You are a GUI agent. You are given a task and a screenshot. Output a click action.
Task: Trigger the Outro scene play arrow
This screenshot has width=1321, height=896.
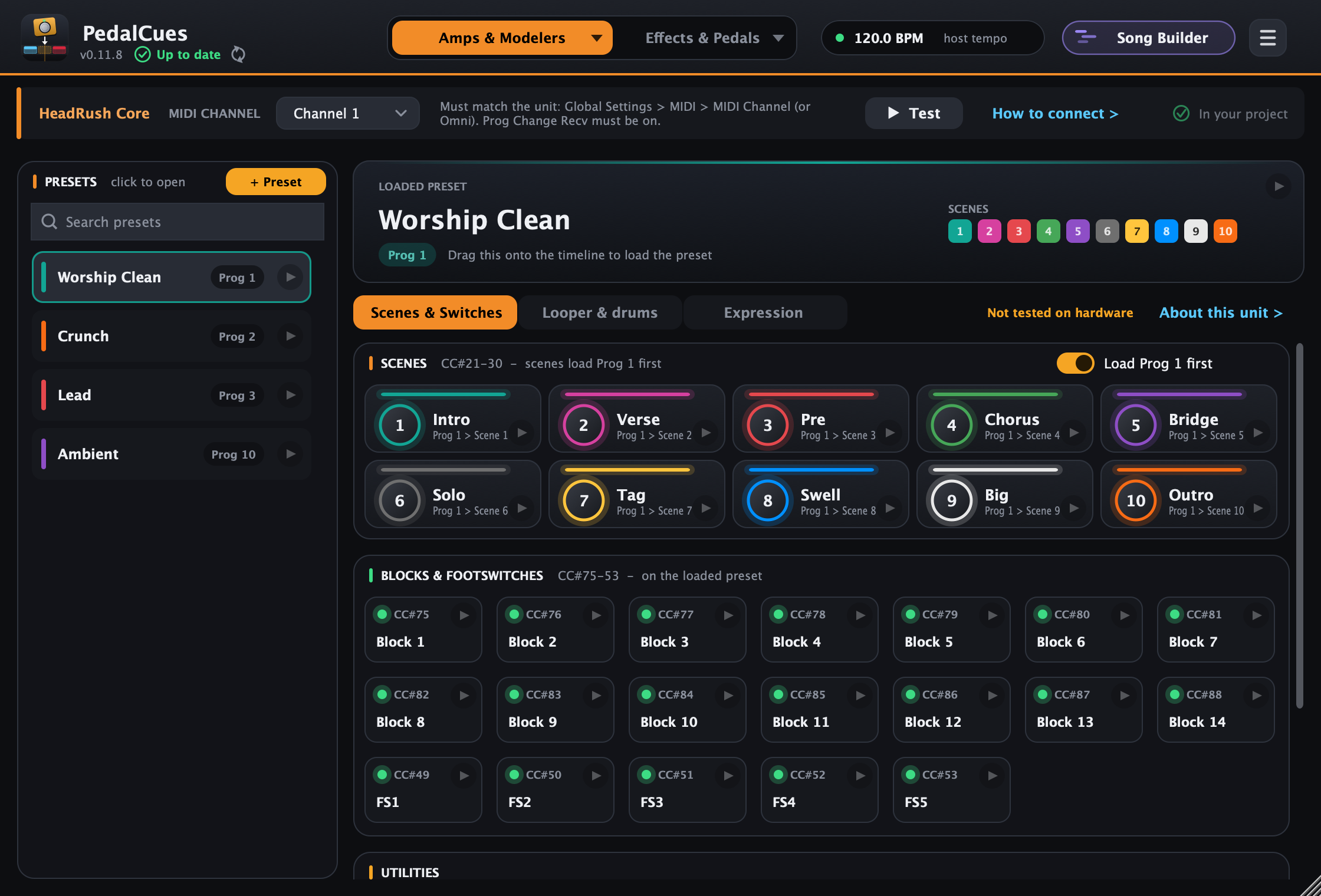[x=1258, y=508]
